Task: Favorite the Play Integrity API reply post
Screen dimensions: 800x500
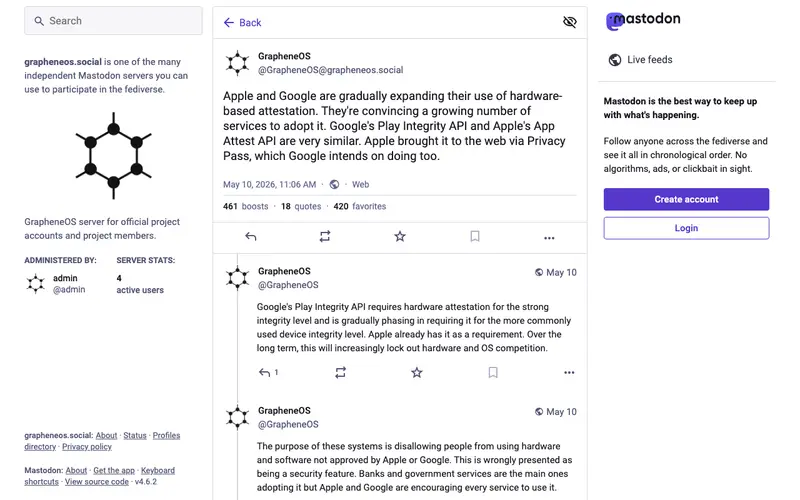Action: click(417, 372)
